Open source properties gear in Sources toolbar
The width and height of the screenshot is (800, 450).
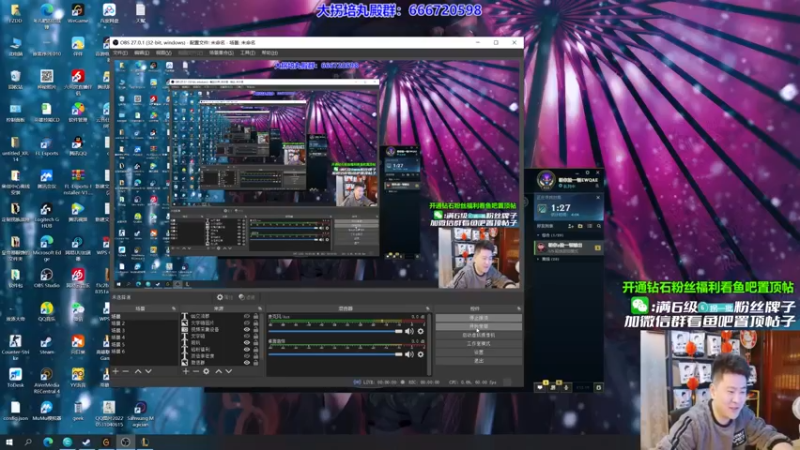coord(206,371)
